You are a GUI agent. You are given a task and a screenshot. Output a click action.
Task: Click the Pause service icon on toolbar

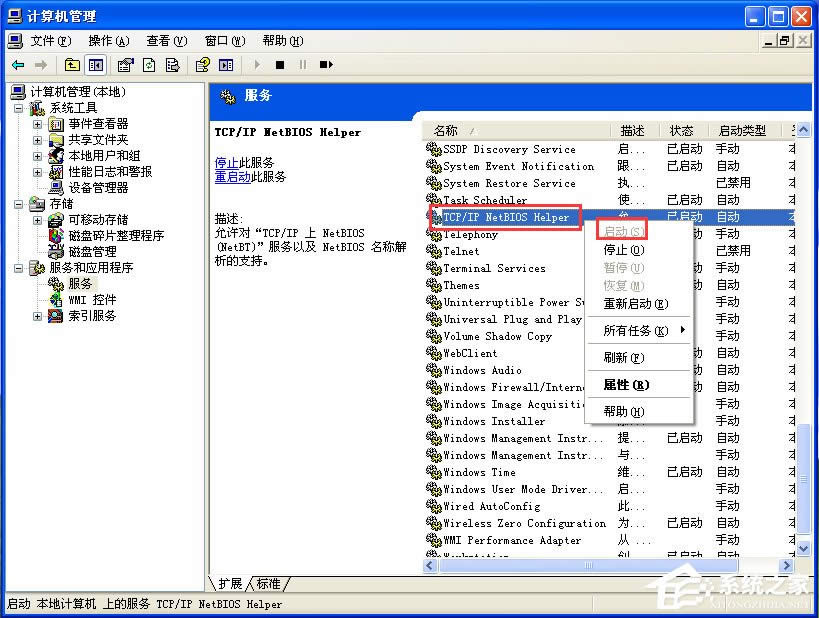coord(303,64)
